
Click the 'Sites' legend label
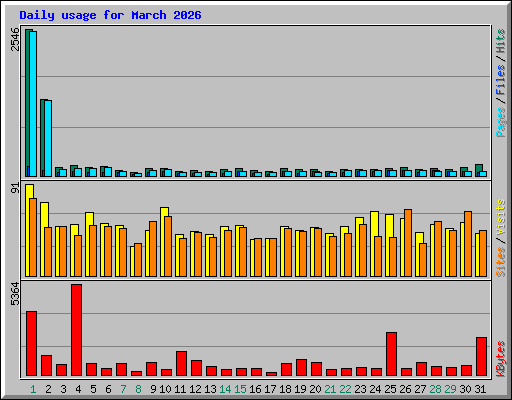[501, 262]
